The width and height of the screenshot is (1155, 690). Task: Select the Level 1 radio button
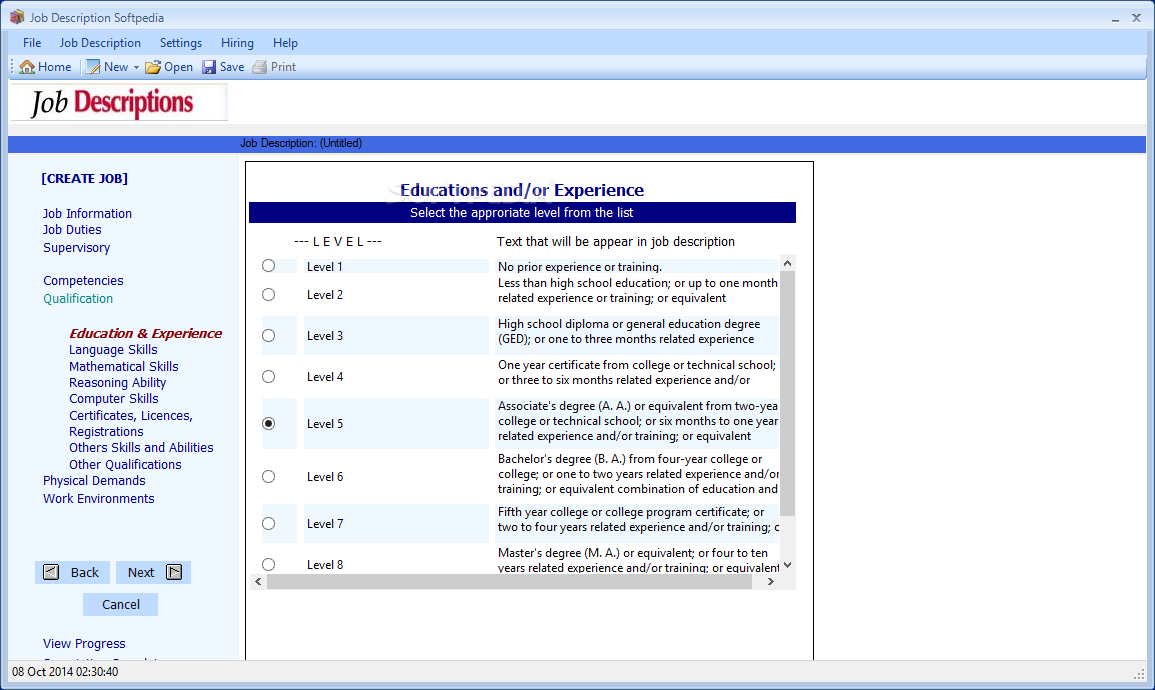point(269,266)
